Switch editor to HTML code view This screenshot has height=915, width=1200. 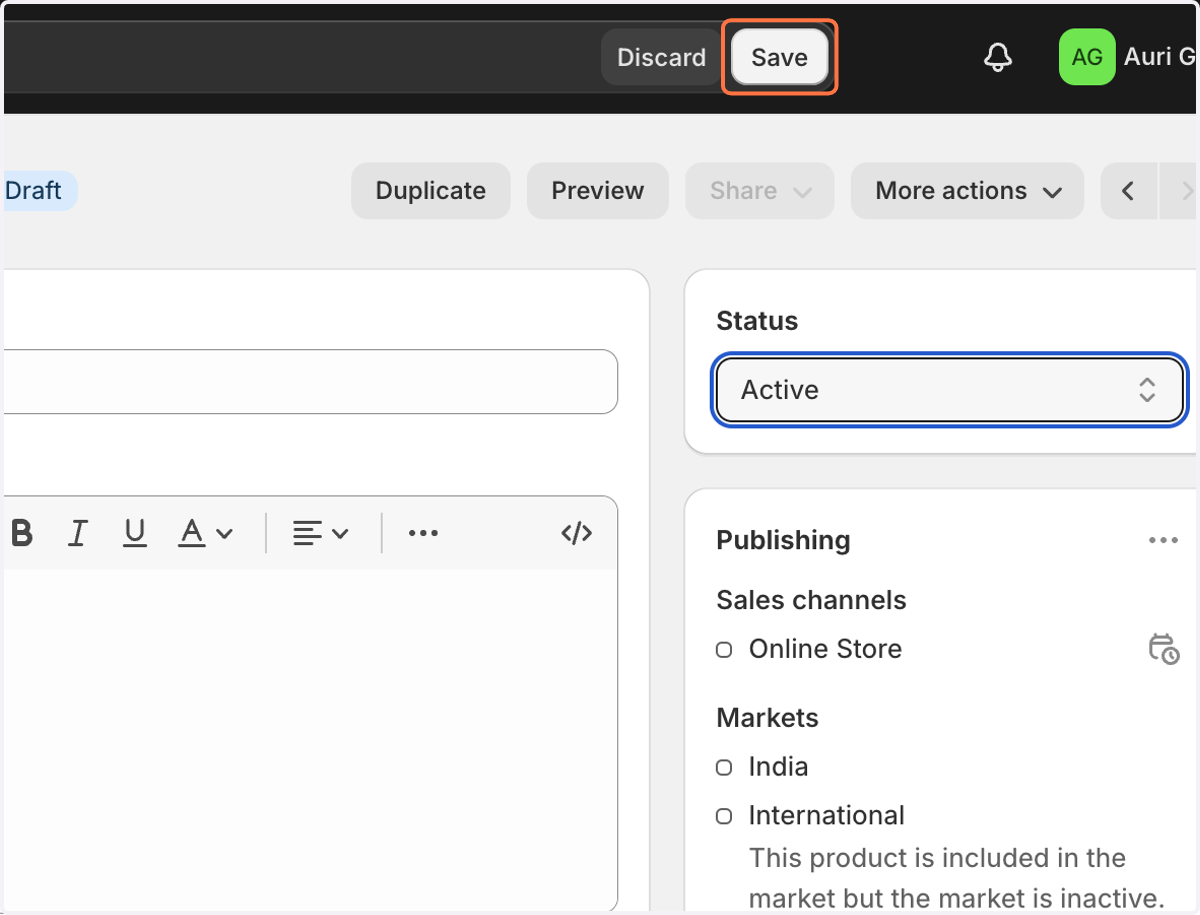point(577,533)
